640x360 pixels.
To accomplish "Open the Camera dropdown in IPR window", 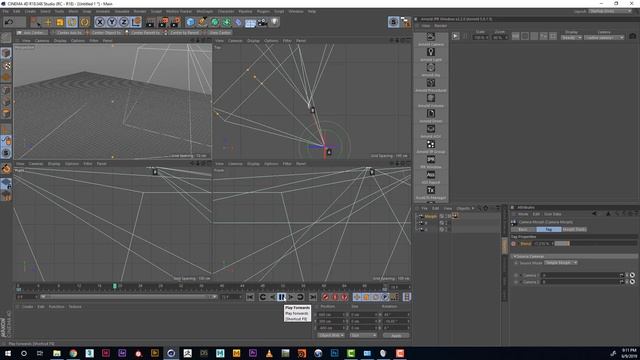I will 604,38.
